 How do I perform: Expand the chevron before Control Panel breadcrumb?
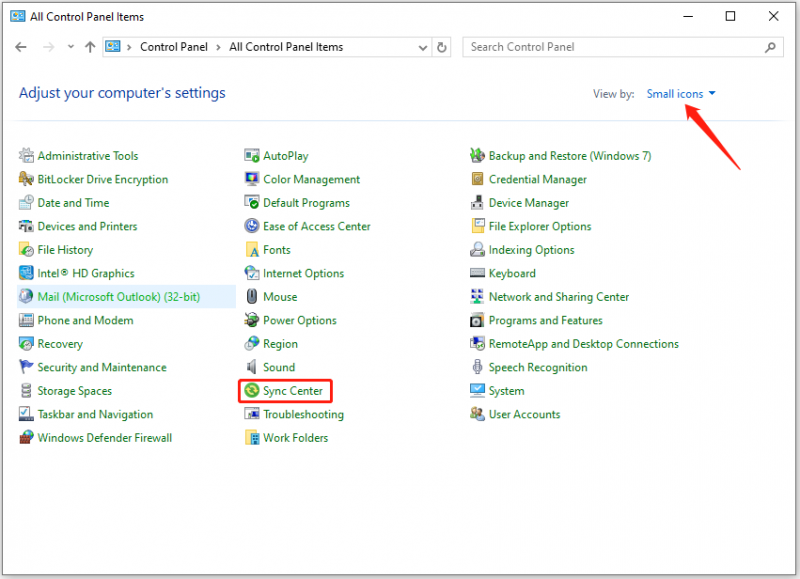coord(129,47)
